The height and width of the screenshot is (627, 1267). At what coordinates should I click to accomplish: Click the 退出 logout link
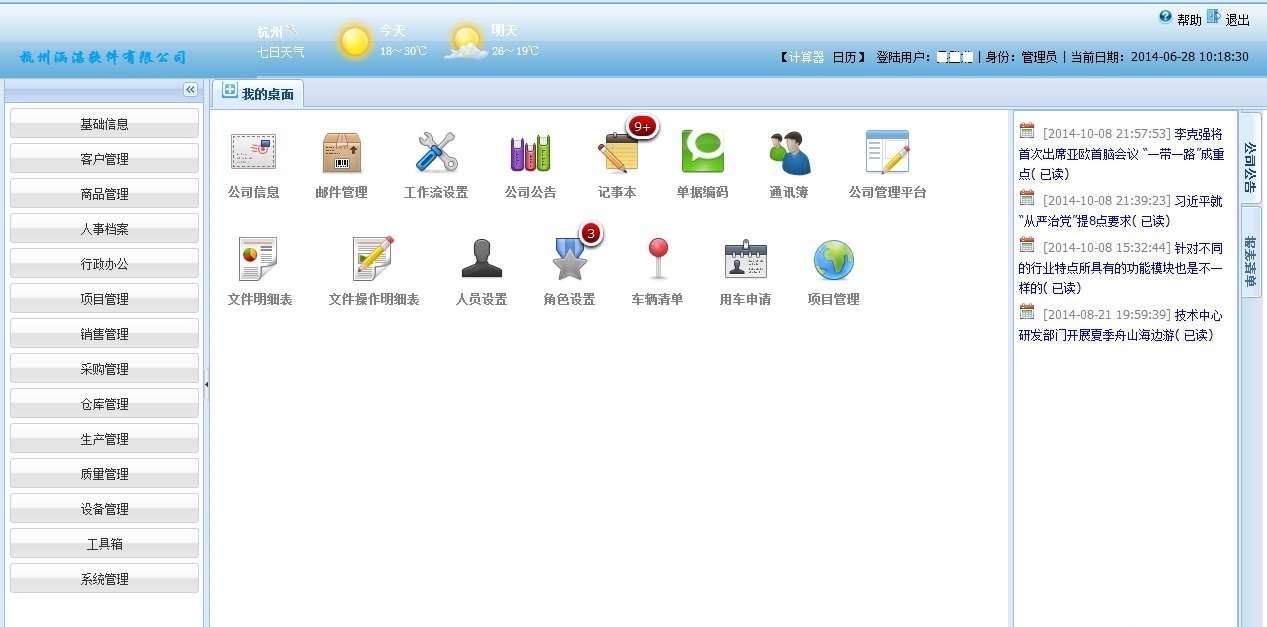[x=1237, y=20]
